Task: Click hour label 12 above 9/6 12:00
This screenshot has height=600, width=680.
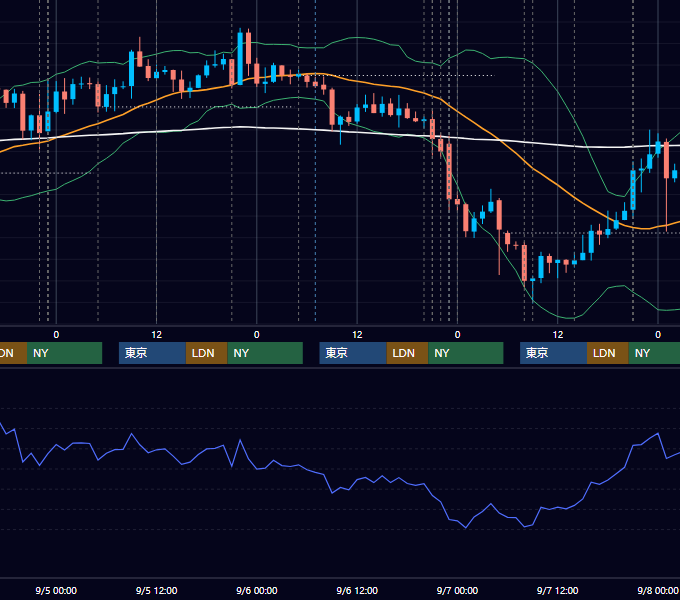Action: (357, 335)
